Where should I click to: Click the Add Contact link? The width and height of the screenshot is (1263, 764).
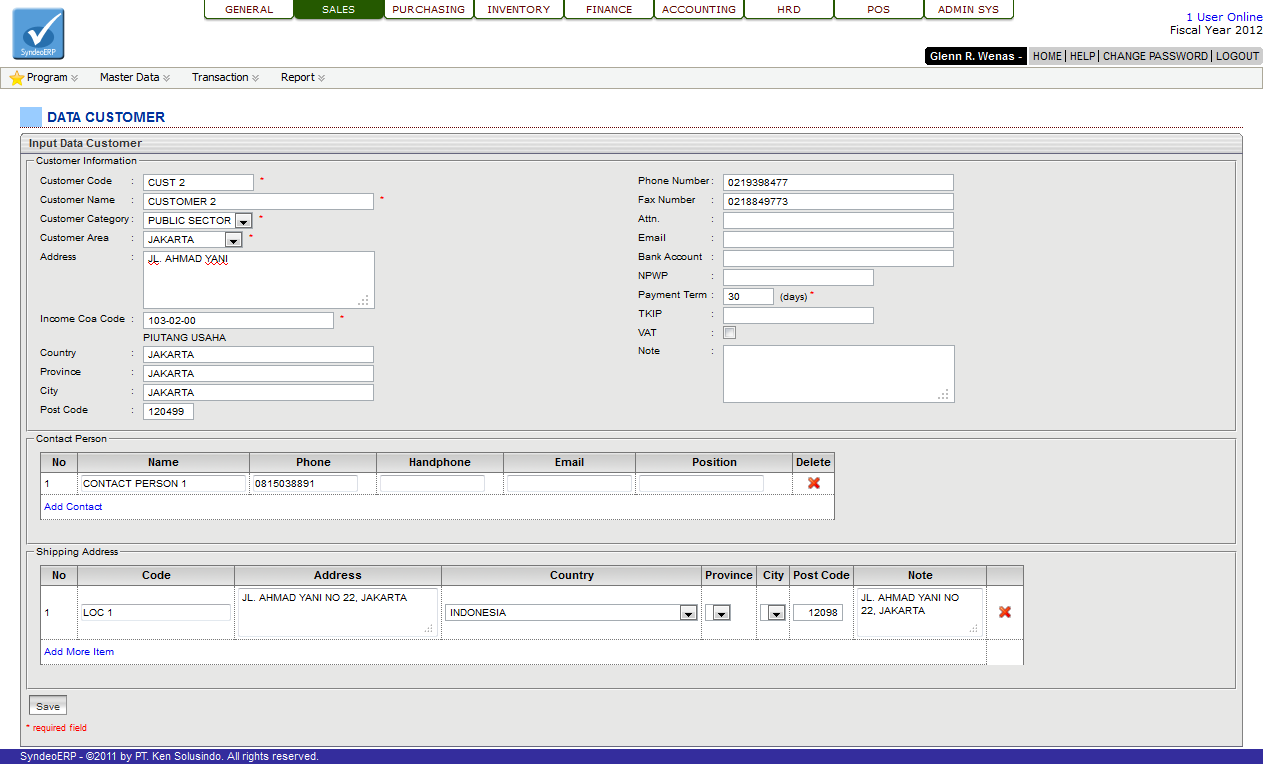pyautogui.click(x=73, y=507)
